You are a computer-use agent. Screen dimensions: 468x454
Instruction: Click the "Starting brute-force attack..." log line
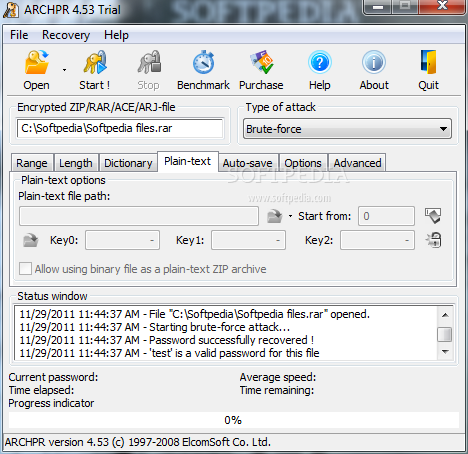coord(155,327)
